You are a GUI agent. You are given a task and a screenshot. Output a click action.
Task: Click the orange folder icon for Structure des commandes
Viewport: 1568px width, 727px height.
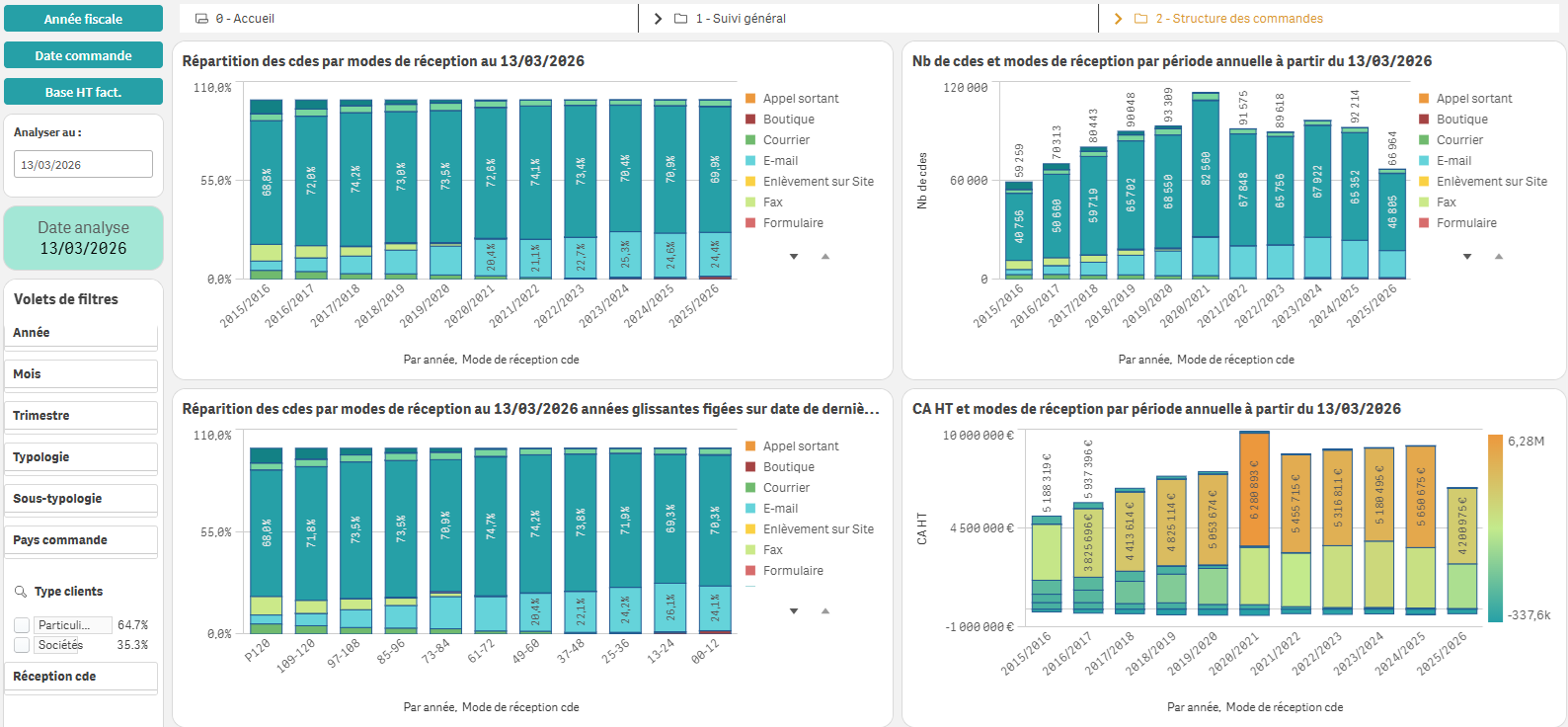(1140, 19)
